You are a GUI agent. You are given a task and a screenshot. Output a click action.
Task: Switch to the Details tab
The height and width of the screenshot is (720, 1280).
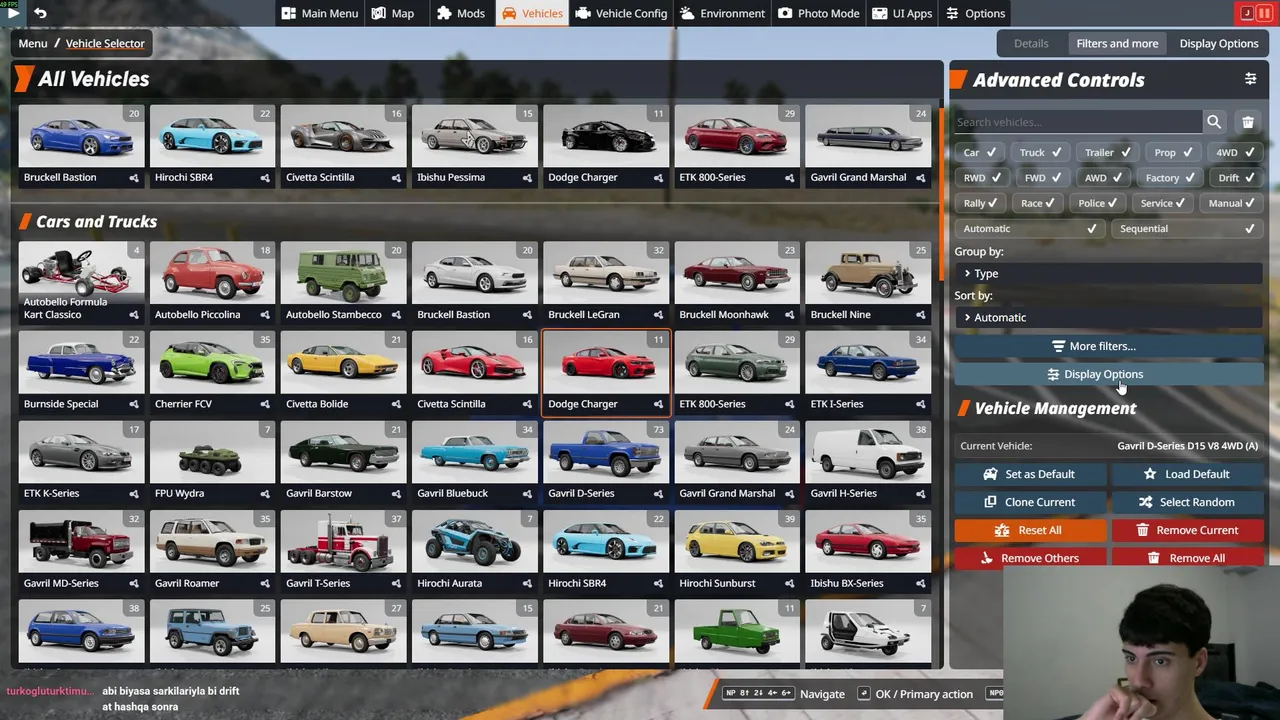[x=1031, y=43]
